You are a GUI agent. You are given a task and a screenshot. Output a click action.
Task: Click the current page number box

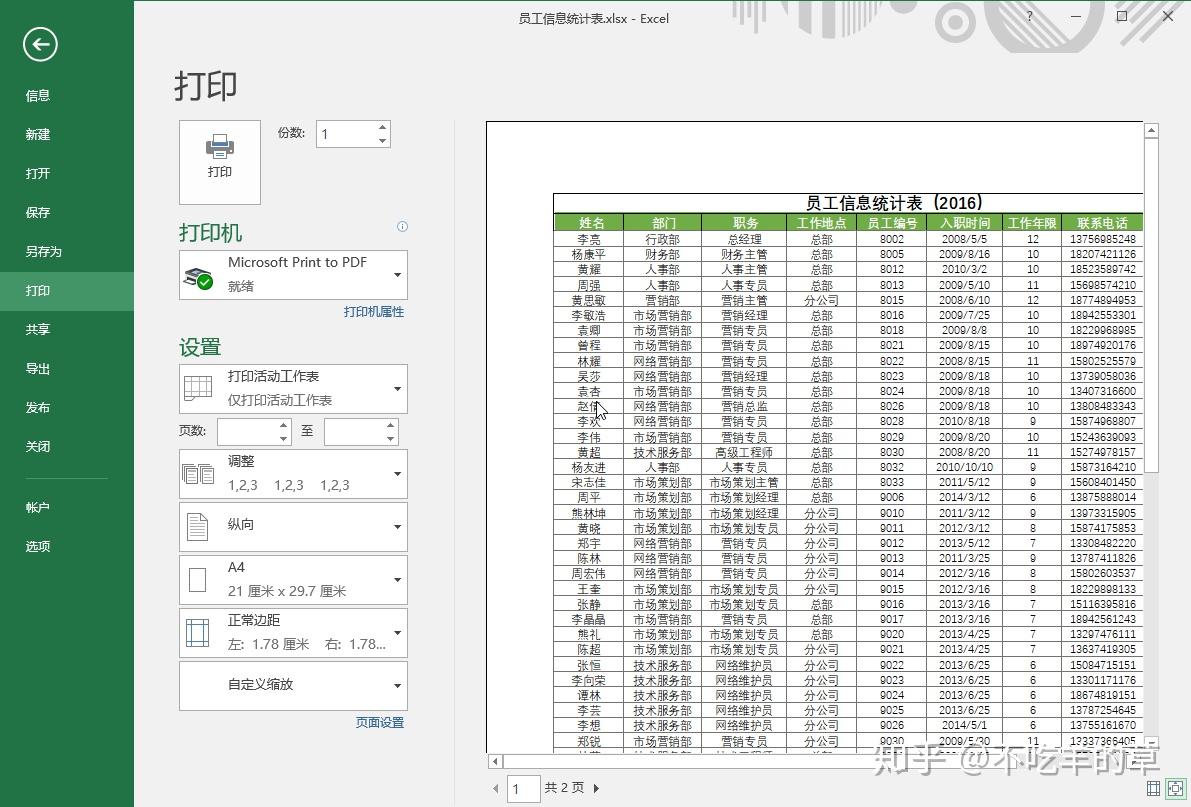coord(522,789)
